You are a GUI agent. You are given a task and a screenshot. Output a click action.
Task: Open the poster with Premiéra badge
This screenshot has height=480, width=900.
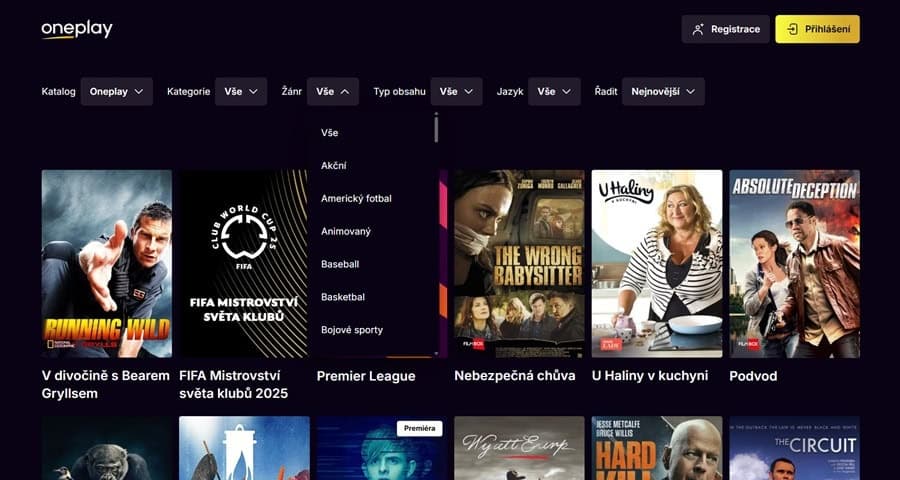pos(382,448)
